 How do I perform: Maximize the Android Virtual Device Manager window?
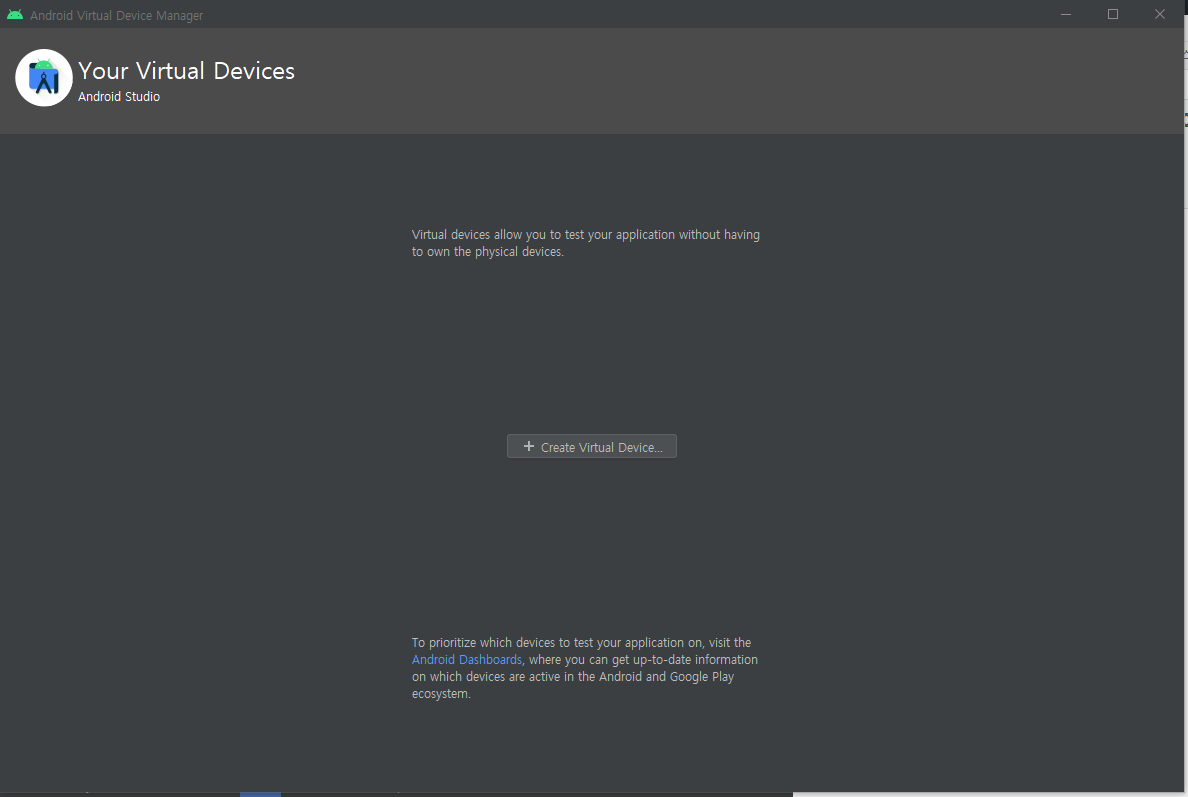point(1113,14)
